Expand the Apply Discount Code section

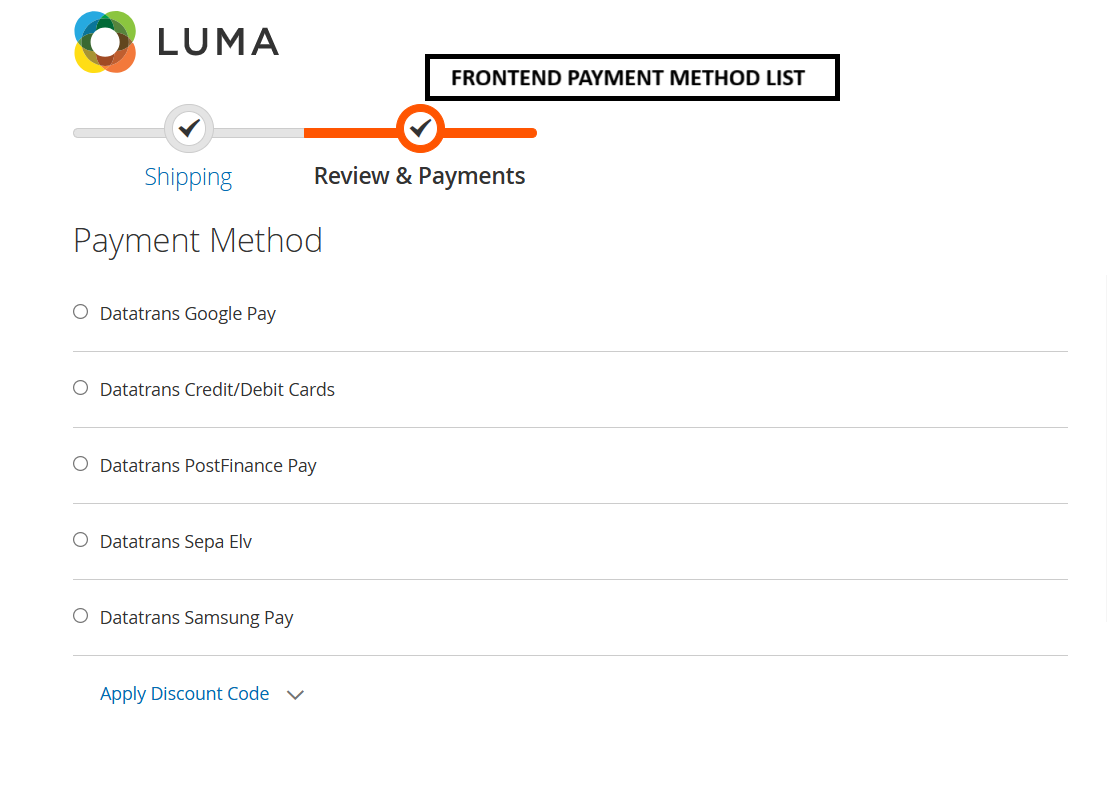coord(185,693)
